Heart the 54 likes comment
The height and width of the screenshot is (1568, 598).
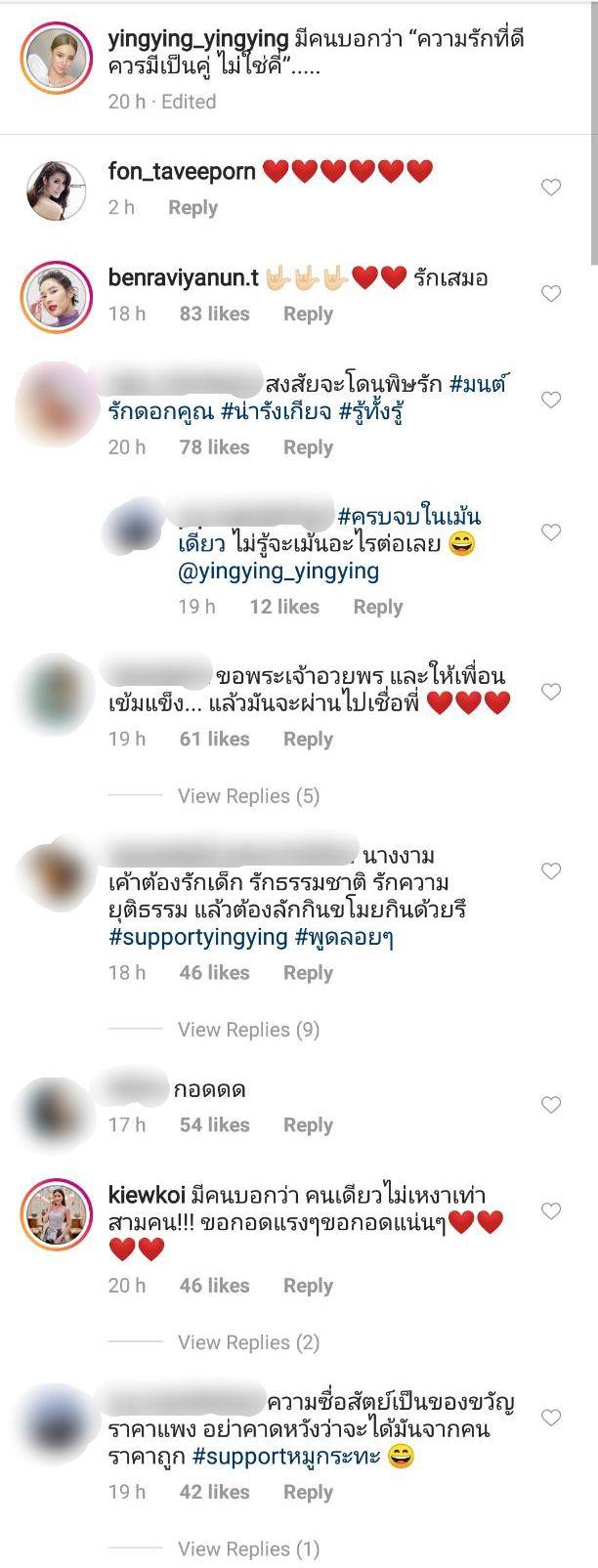point(551,1105)
